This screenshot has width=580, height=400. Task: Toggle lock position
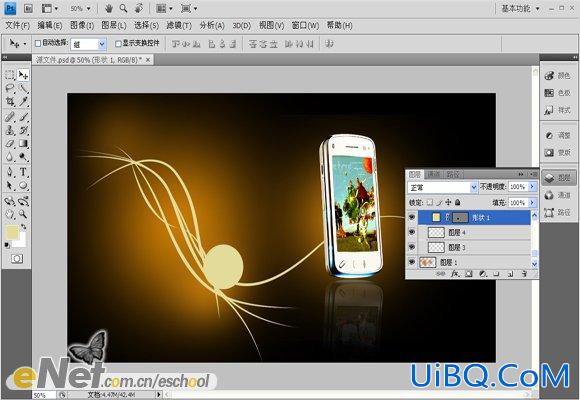click(x=448, y=202)
